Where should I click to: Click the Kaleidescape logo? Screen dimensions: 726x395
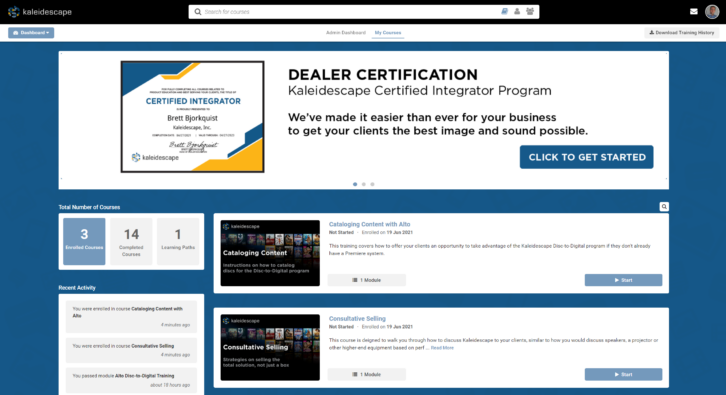pyautogui.click(x=40, y=12)
